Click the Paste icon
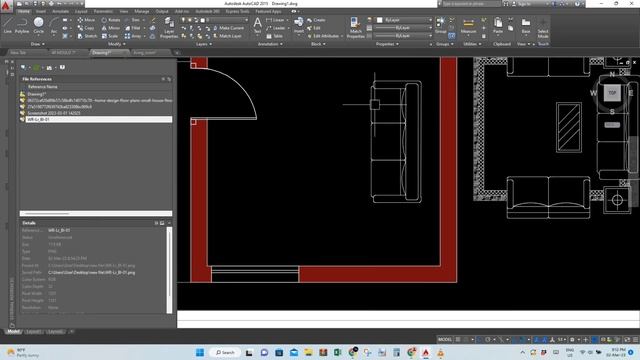This screenshot has height=360, width=640. pos(498,25)
